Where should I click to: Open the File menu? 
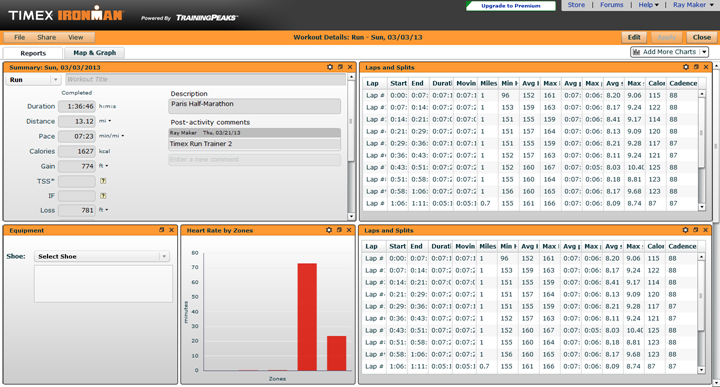[19, 37]
